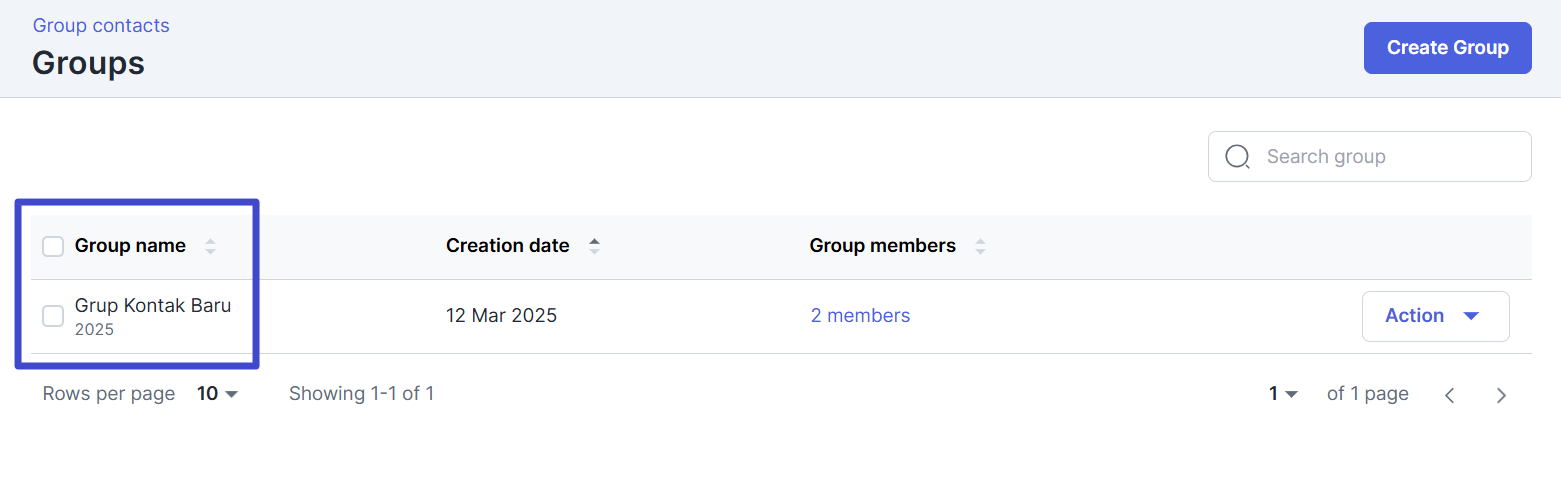
Task: Open the Rows per page dropdown
Action: pyautogui.click(x=218, y=394)
